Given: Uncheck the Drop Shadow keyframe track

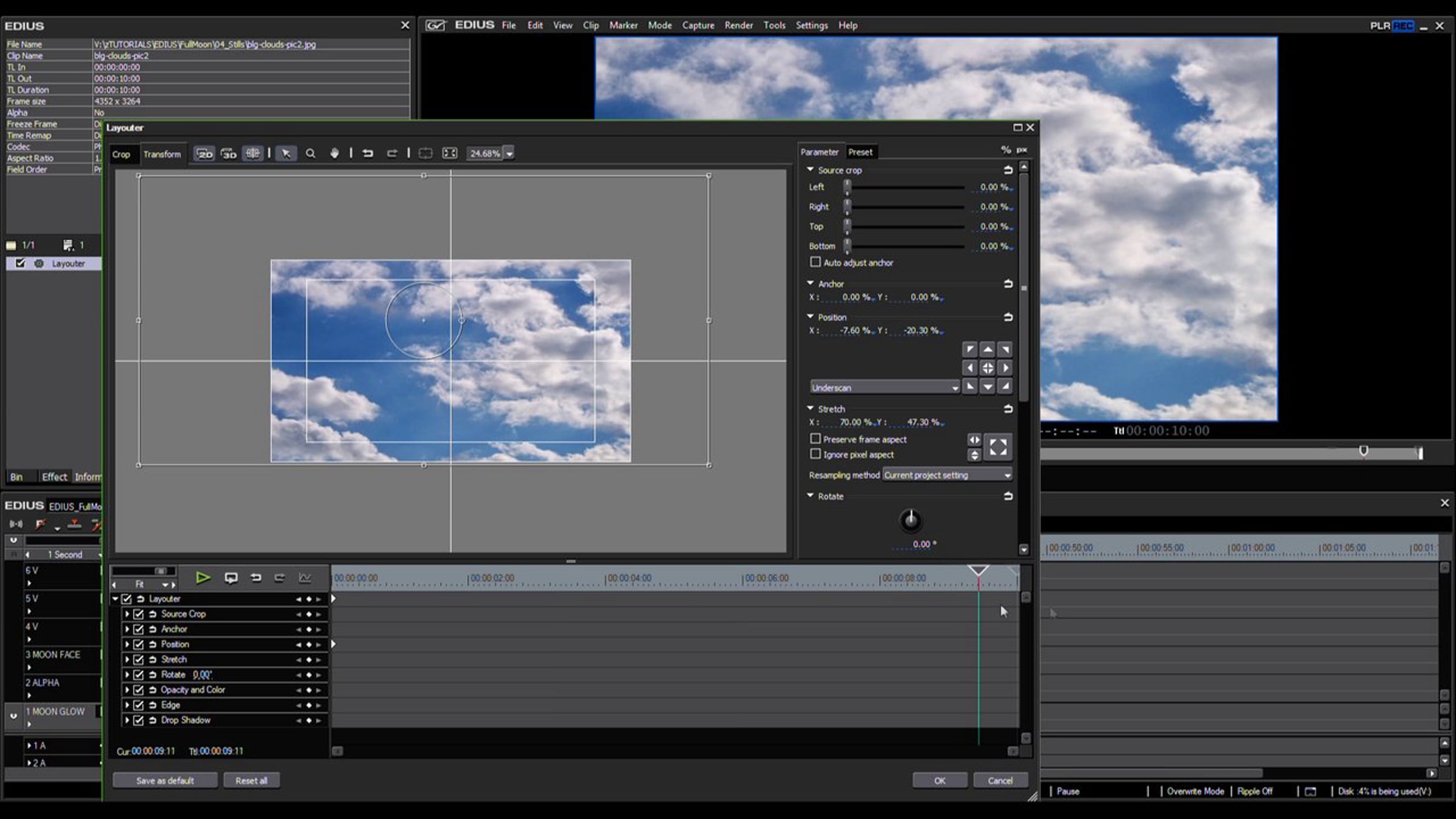Looking at the screenshot, I should (x=138, y=720).
